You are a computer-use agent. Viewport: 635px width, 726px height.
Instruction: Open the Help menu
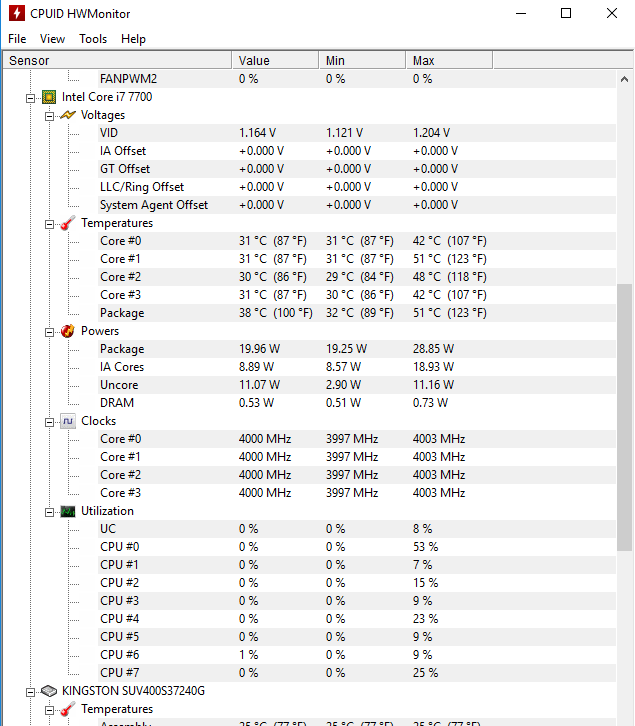[133, 39]
